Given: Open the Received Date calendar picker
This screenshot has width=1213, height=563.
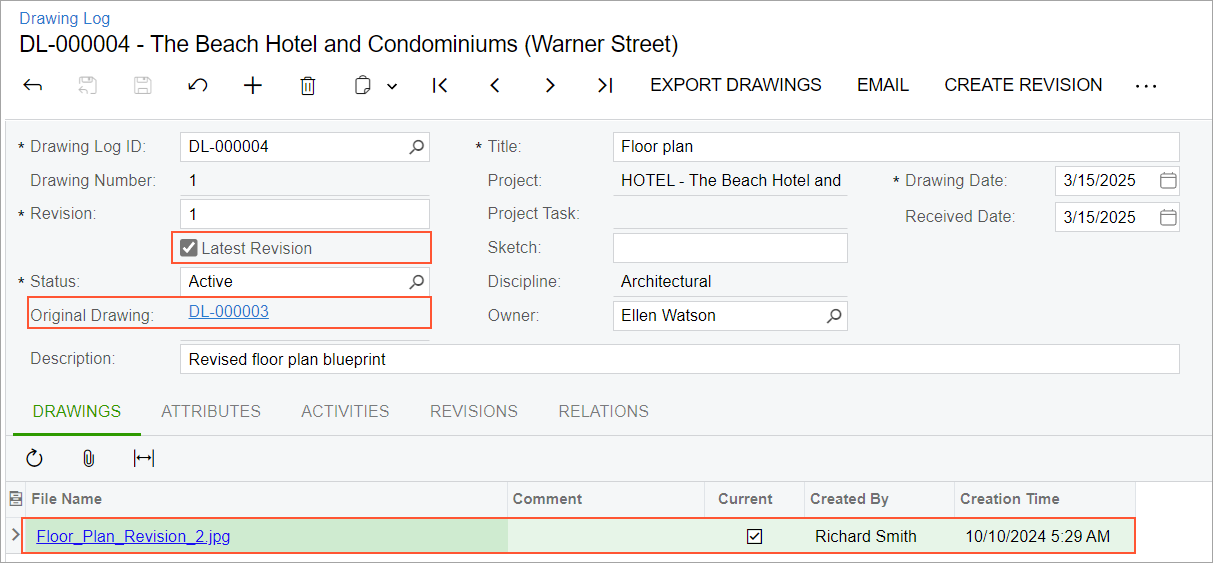Looking at the screenshot, I should 1167,217.
